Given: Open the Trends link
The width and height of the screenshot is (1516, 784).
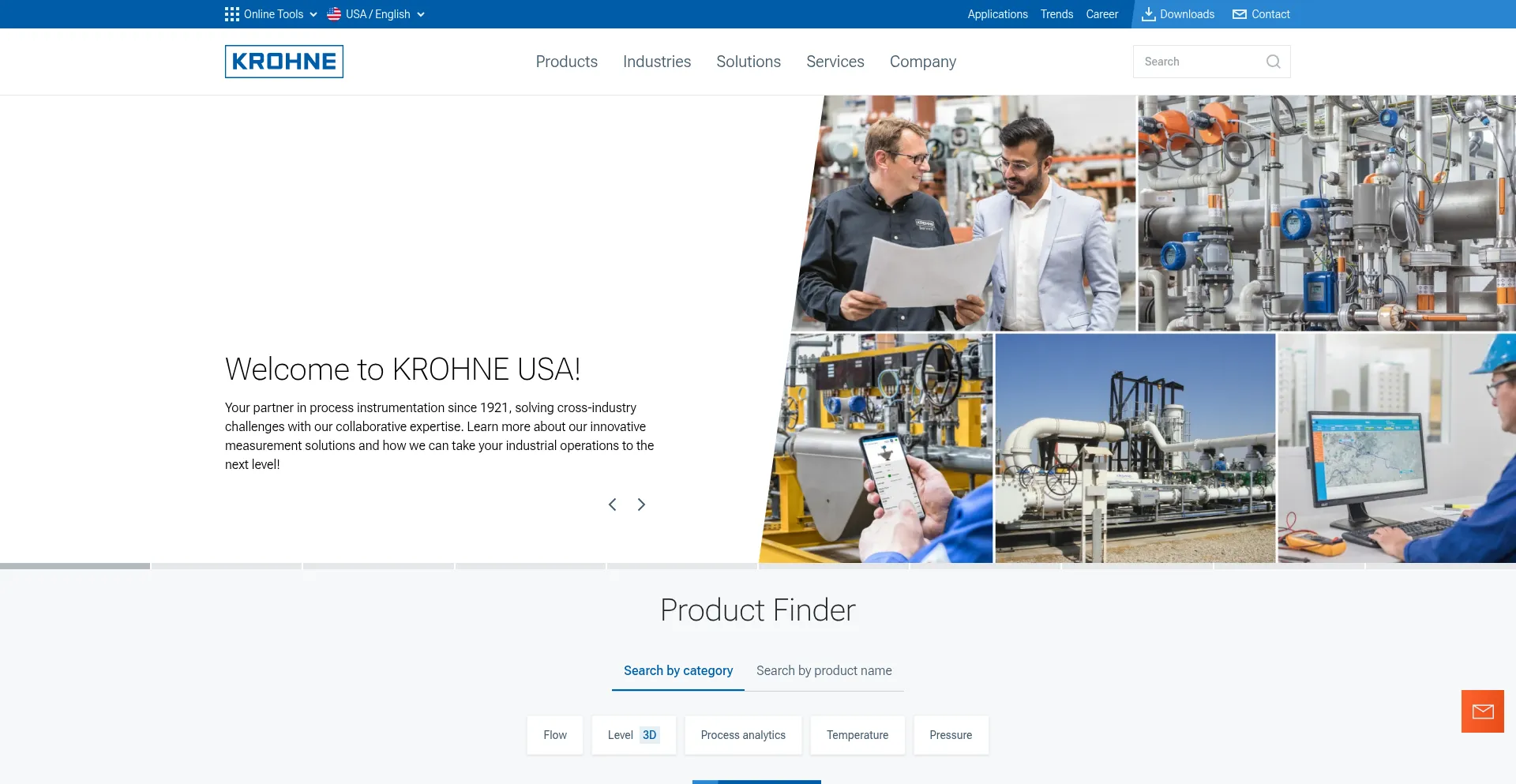Looking at the screenshot, I should coord(1056,14).
